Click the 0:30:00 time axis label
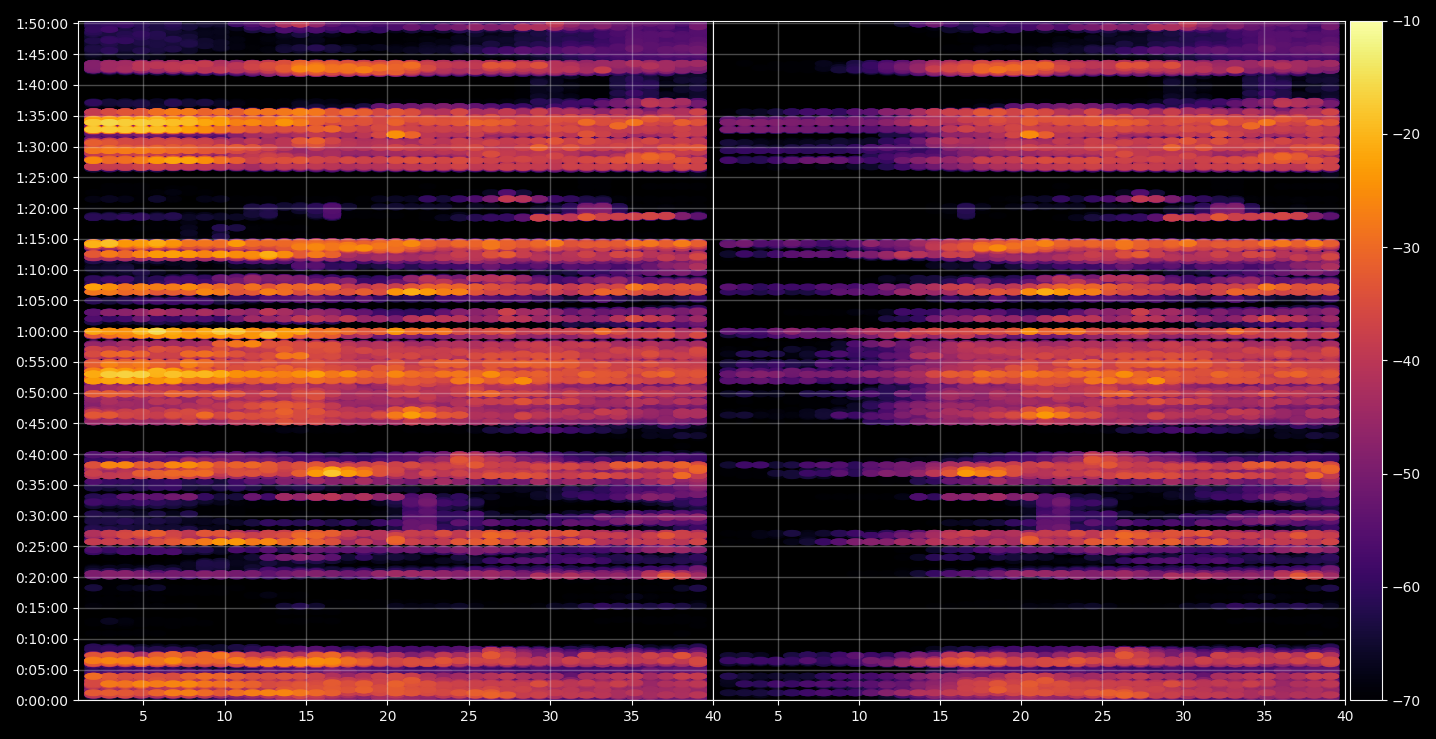 click(x=42, y=516)
